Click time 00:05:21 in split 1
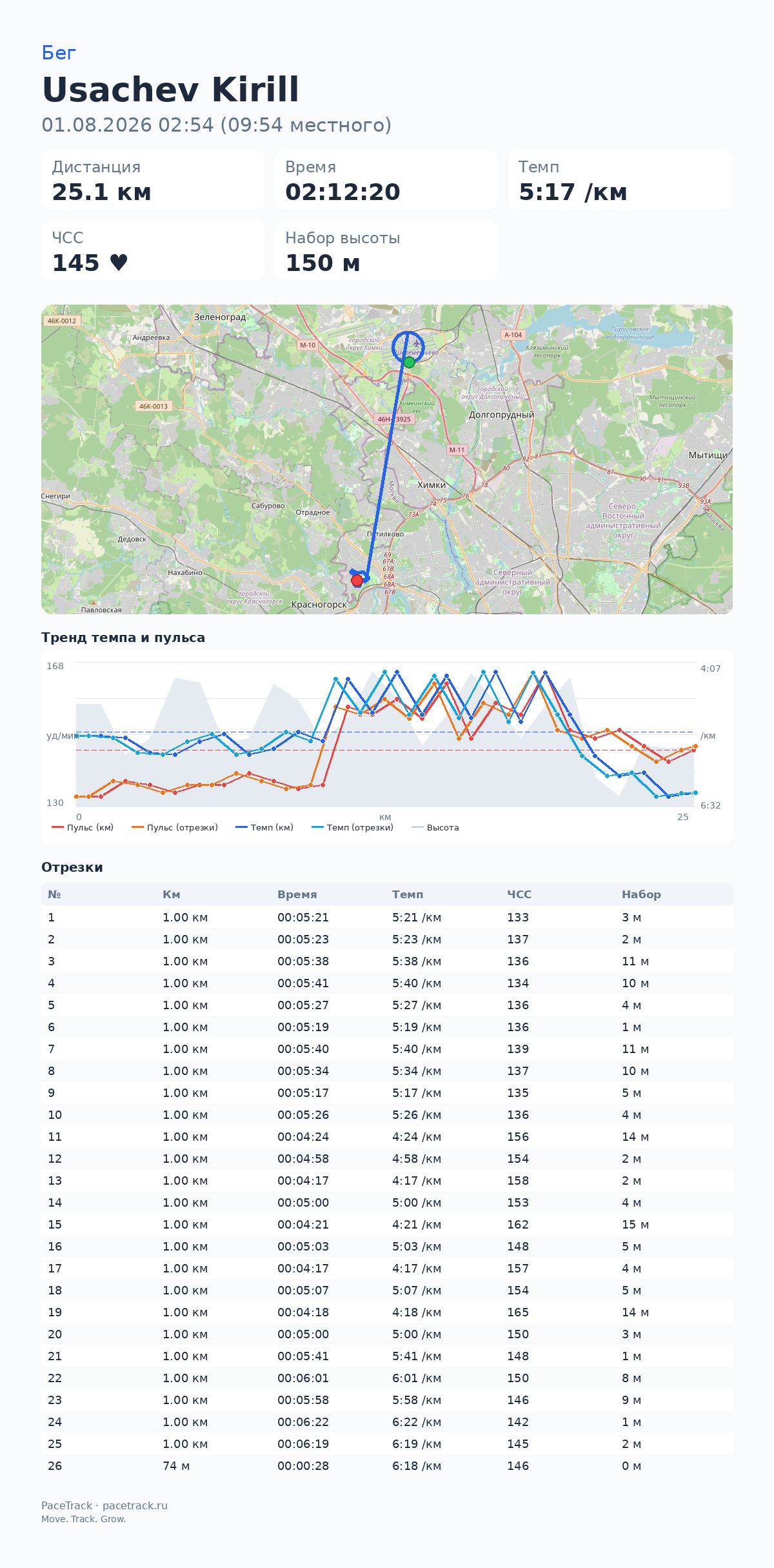Image resolution: width=774 pixels, height=1568 pixels. [x=303, y=918]
